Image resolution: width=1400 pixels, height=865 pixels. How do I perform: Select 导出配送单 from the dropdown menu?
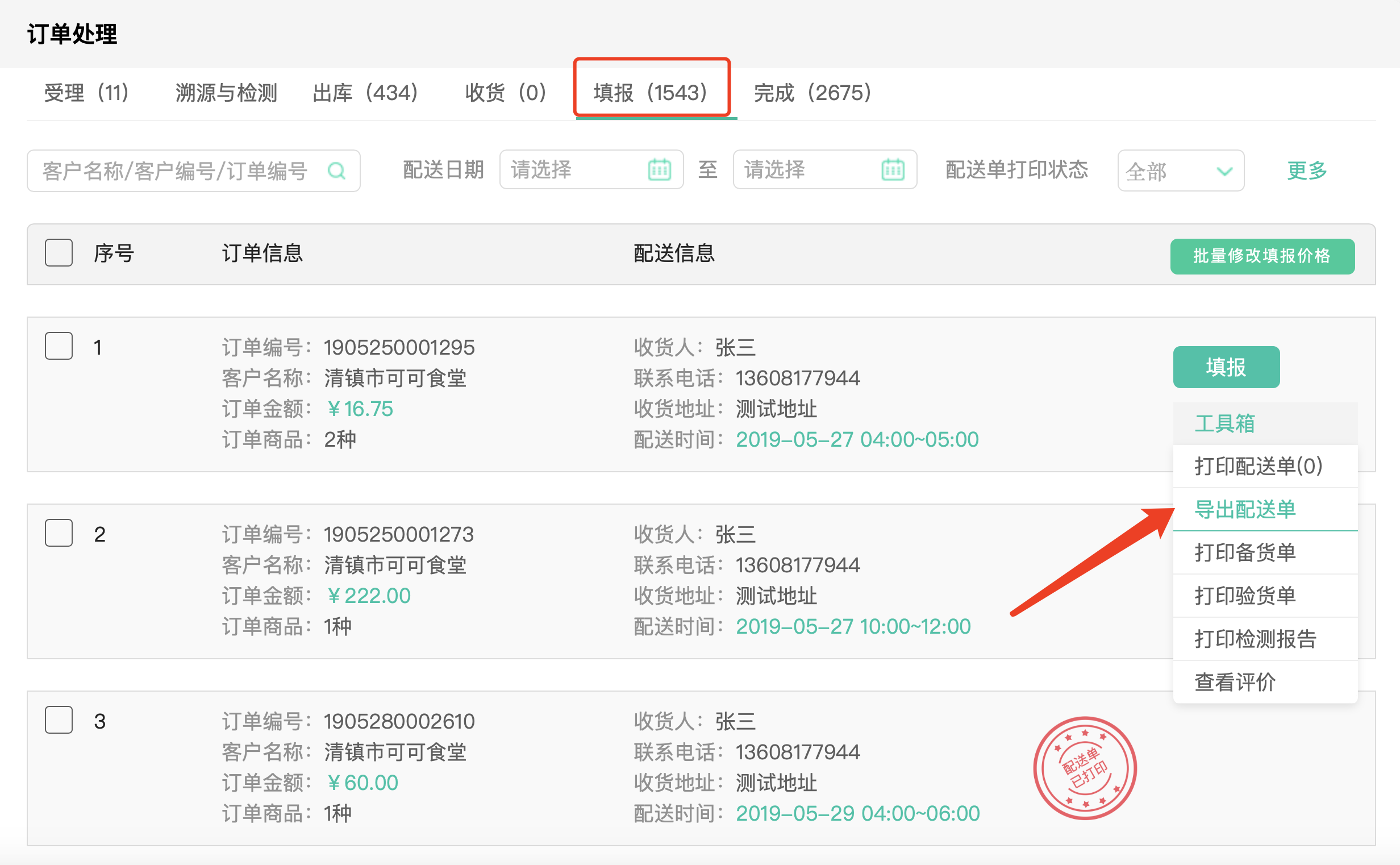click(1247, 510)
